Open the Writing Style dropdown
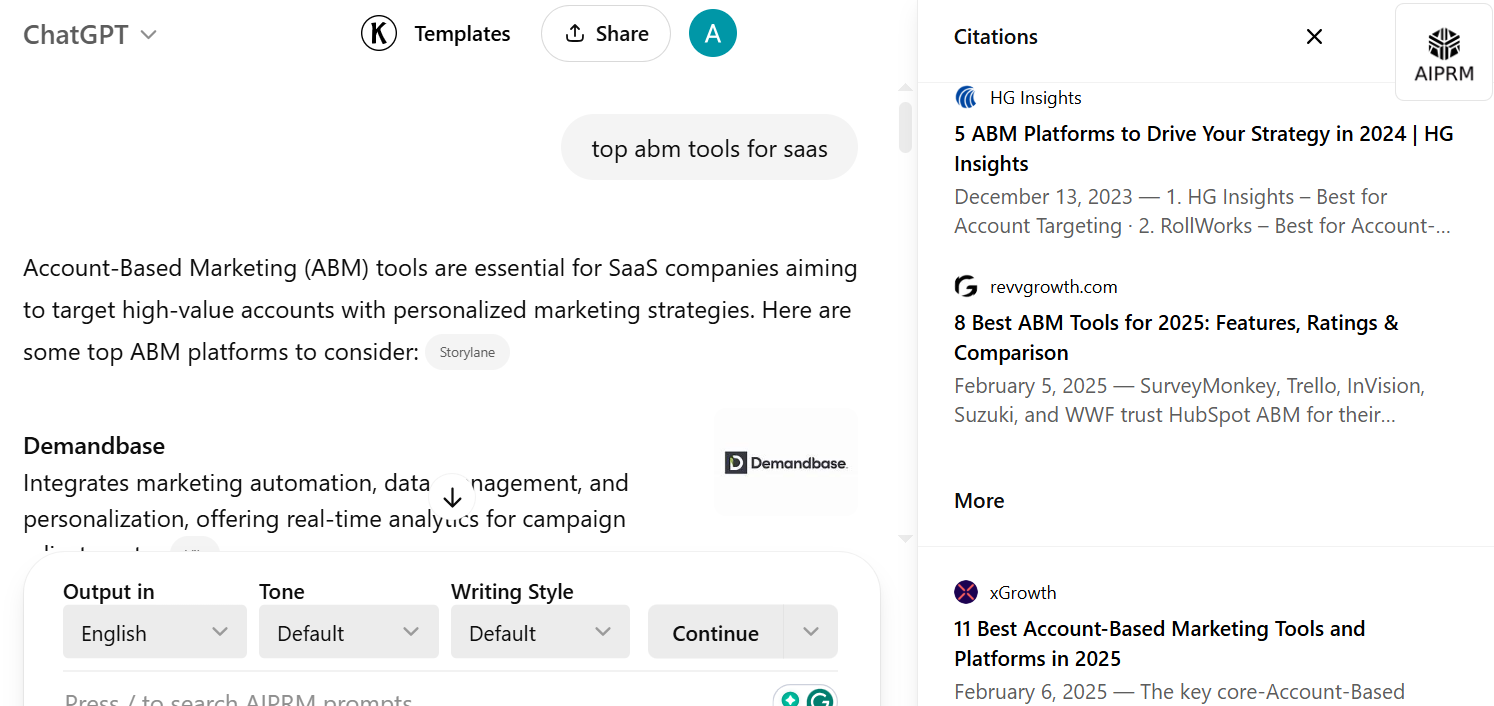 pos(540,633)
